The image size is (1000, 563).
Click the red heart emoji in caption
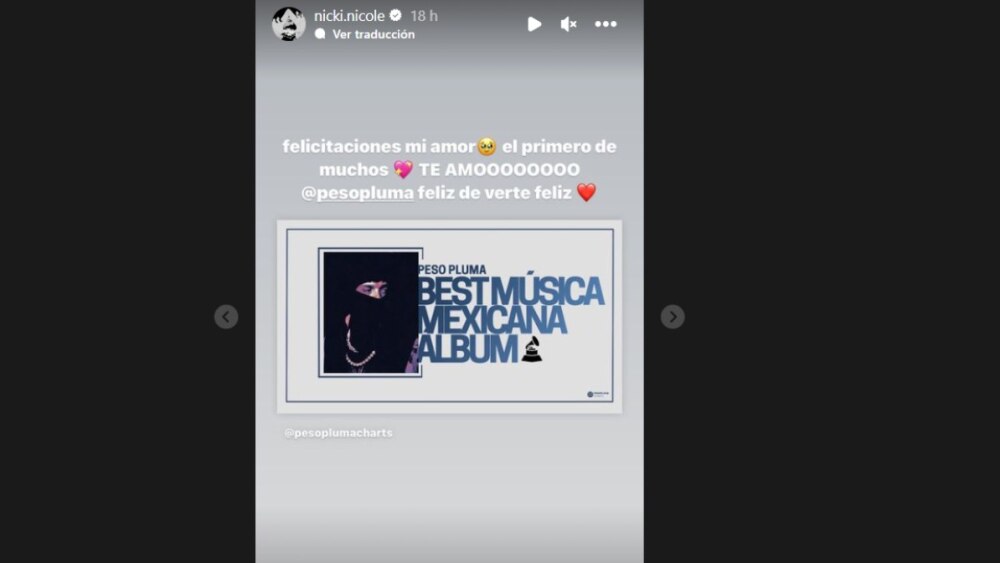tap(586, 192)
